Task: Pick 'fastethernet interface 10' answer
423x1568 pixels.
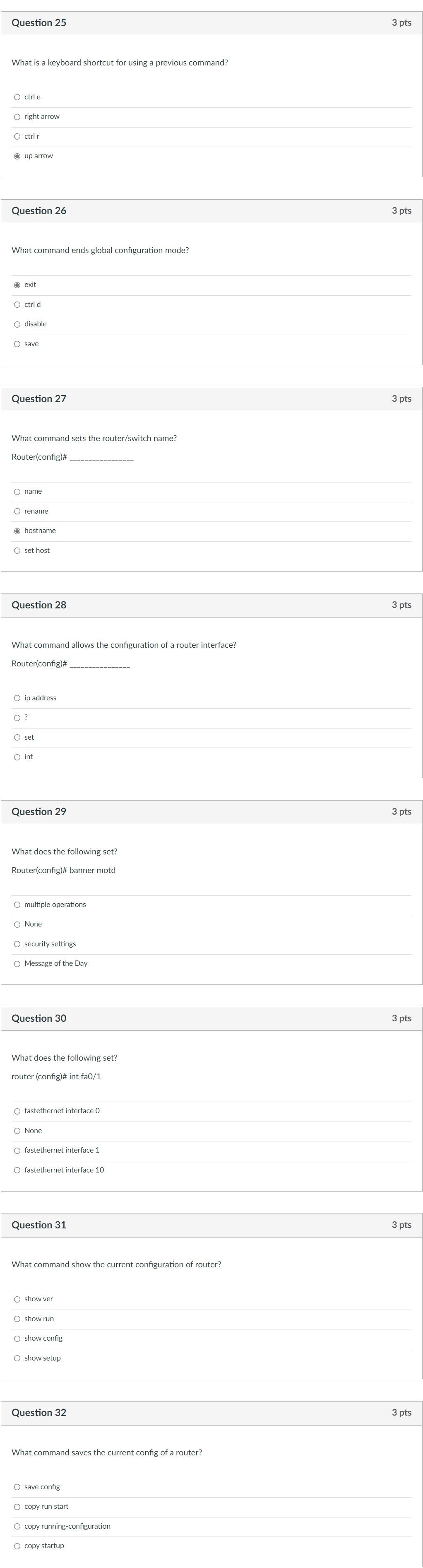Action: pos(17,1170)
